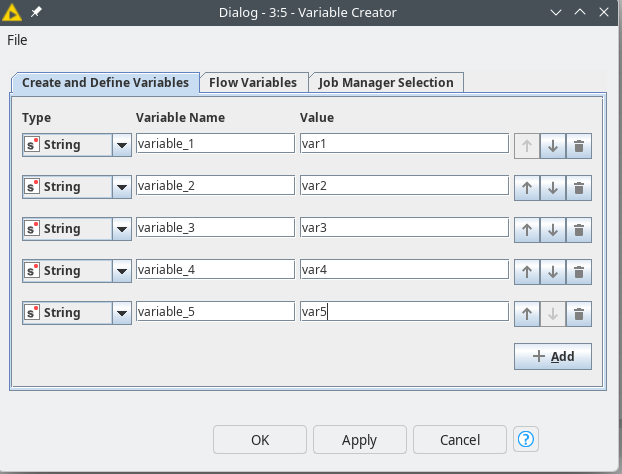Open Type dropdown for variable_1
622x474 pixels.
121,145
